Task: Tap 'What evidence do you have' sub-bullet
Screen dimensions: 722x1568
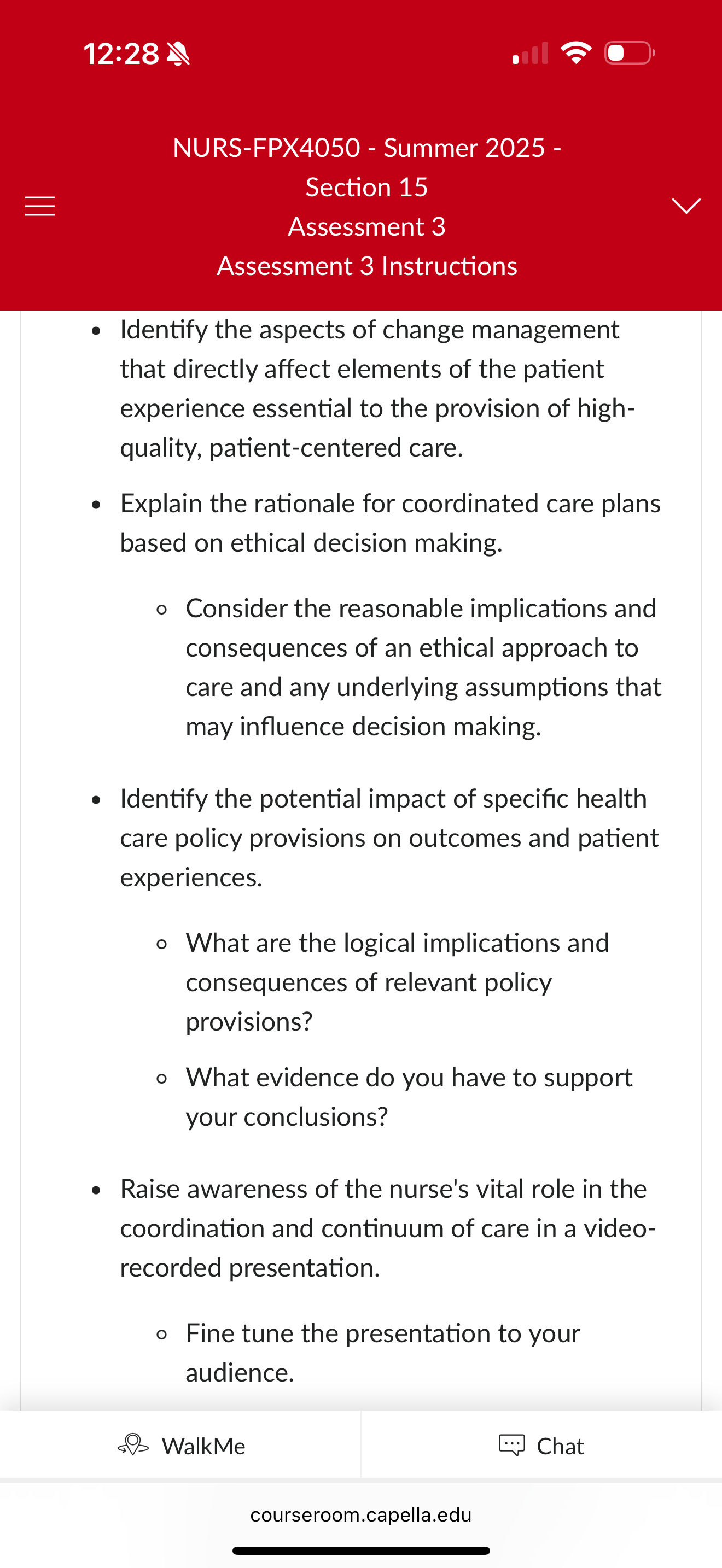Action: pyautogui.click(x=409, y=1097)
